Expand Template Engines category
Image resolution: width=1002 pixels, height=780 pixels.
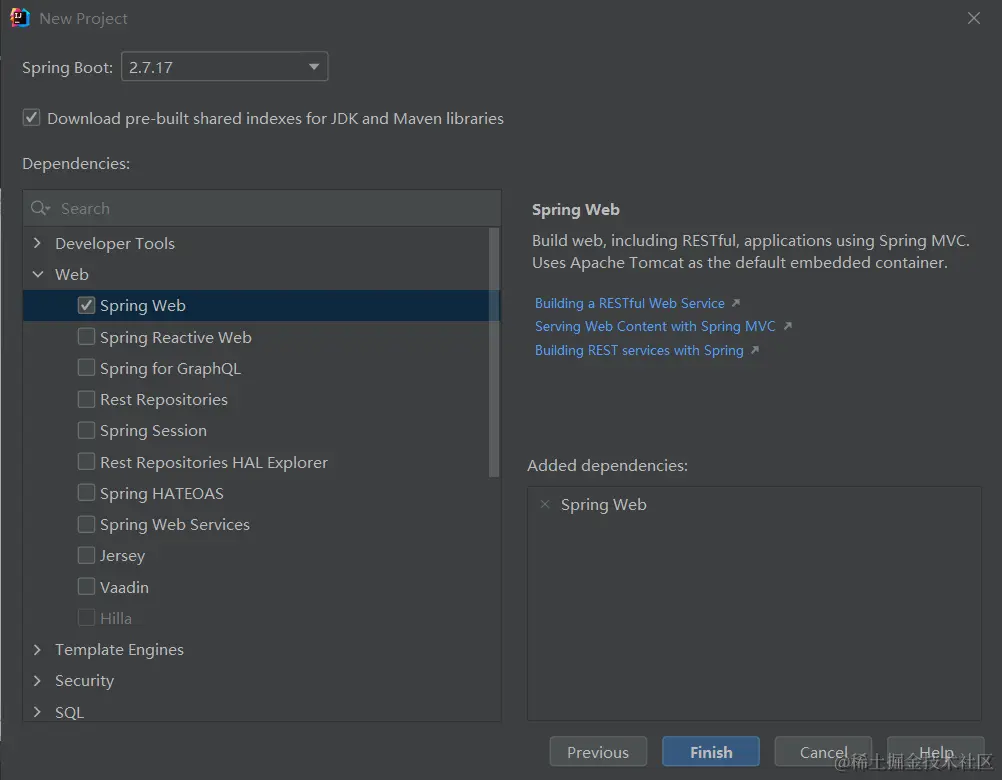tap(37, 650)
